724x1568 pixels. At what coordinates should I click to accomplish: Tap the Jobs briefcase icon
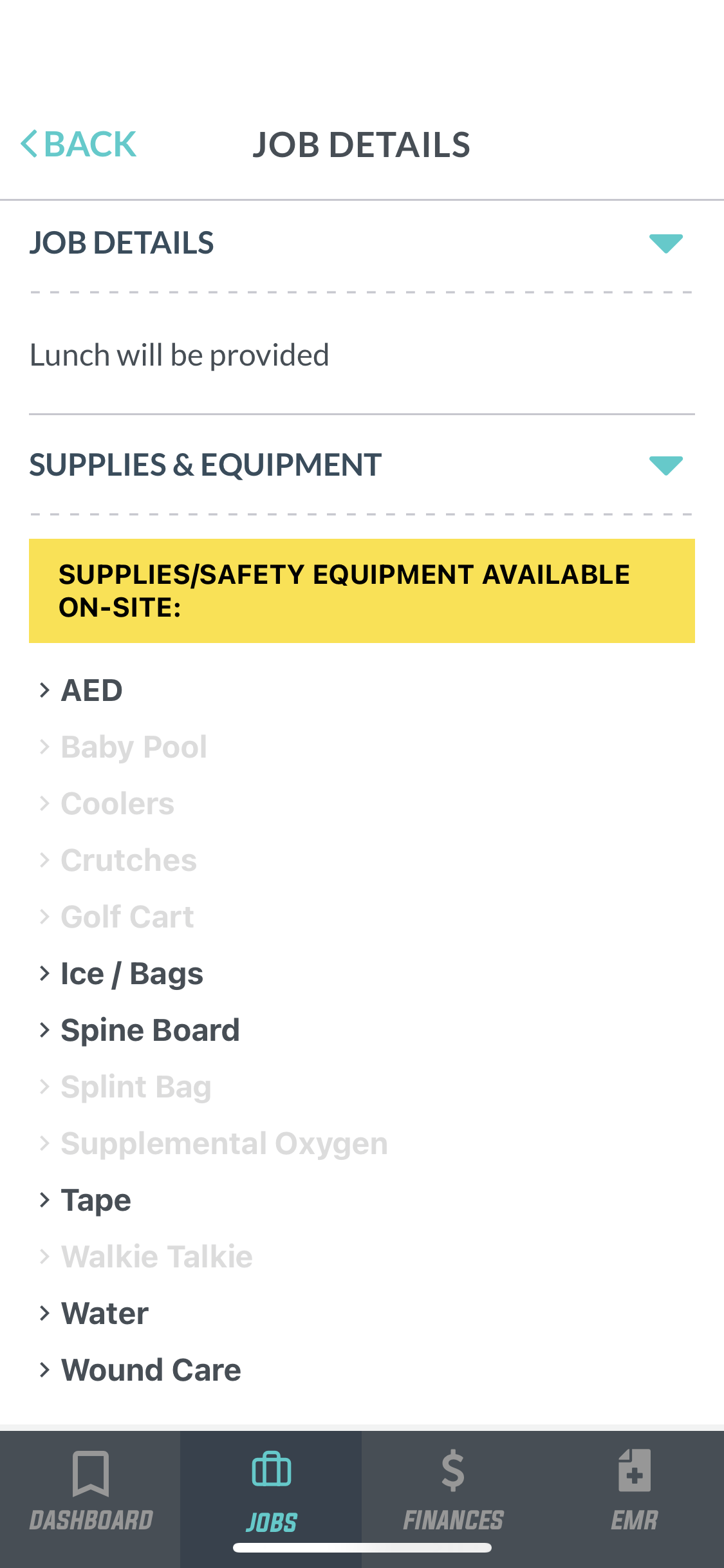click(x=272, y=1470)
